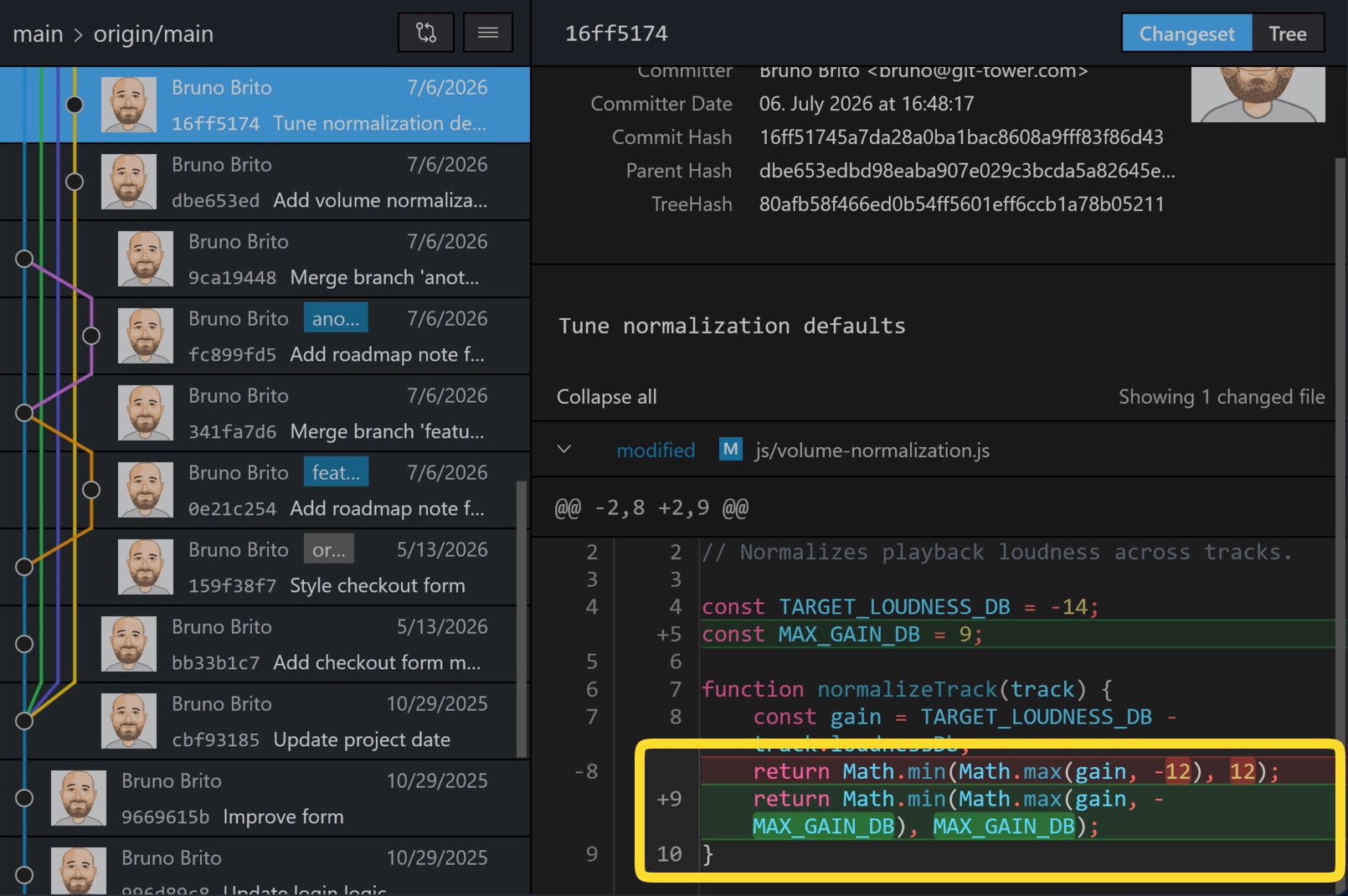Screen dimensions: 1348x896
Task: Switch to the Changeset tab
Action: click(1186, 33)
